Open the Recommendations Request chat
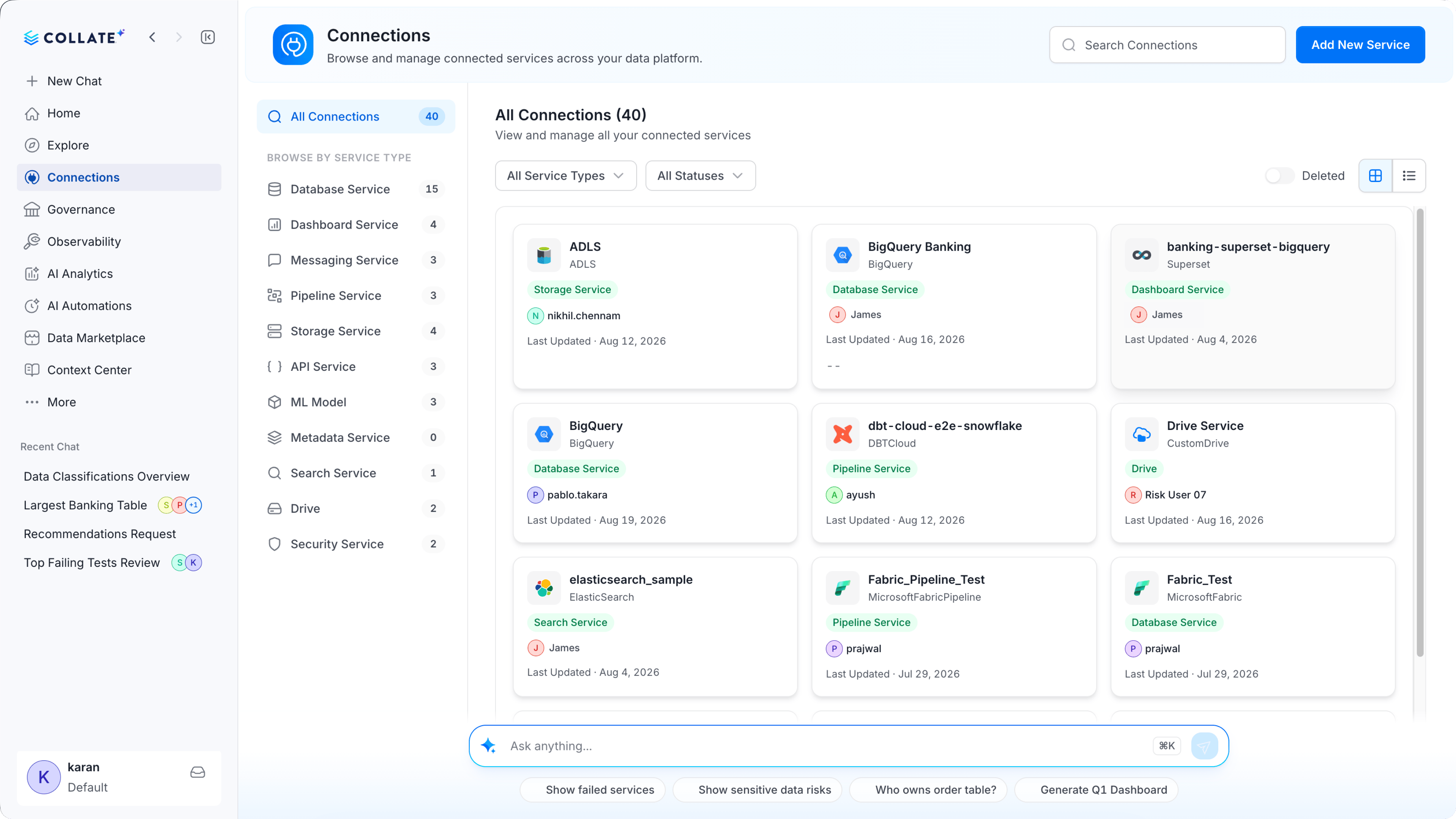The image size is (1456, 819). point(99,533)
